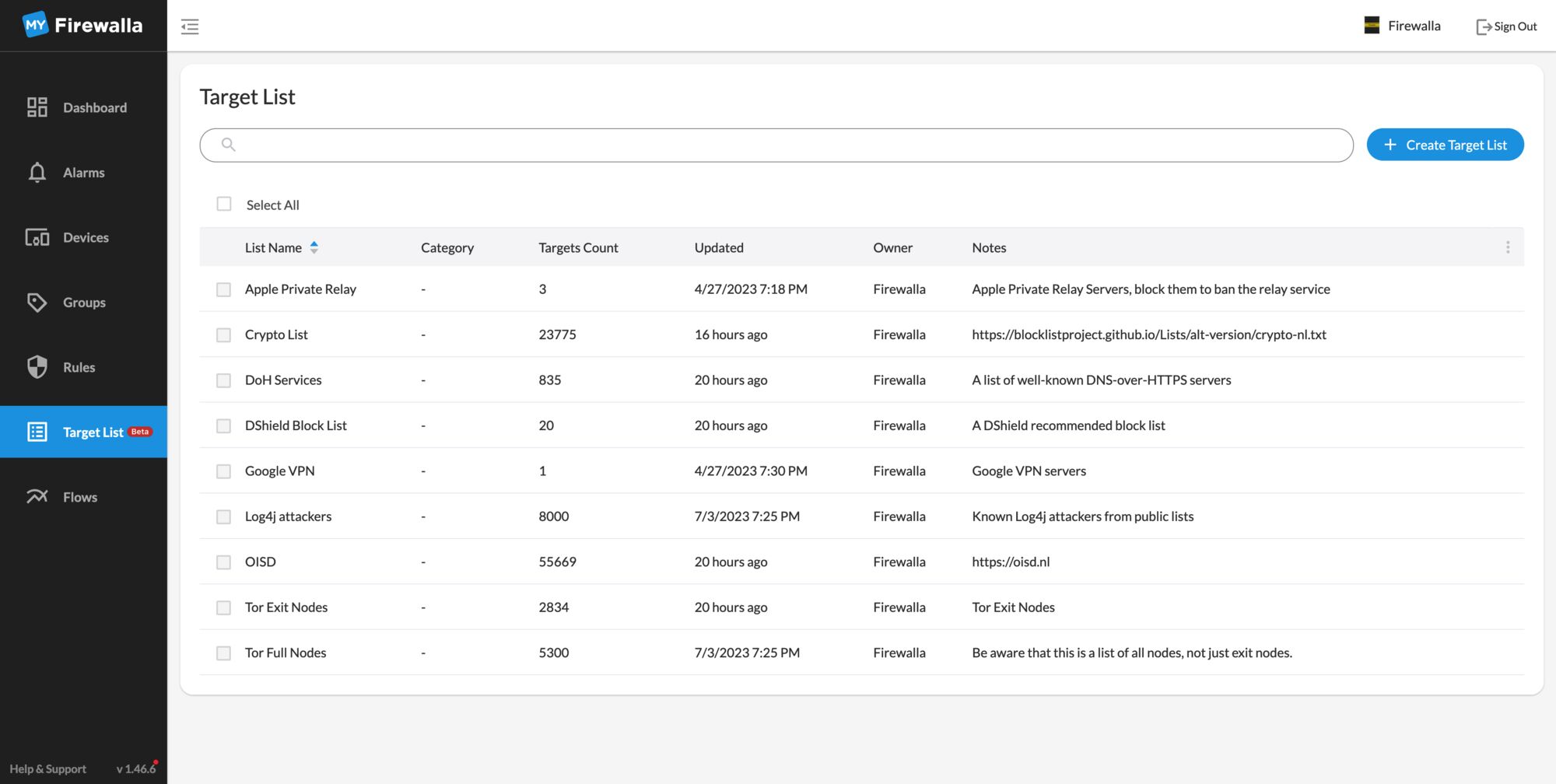Open the Google VPN list
The width and height of the screenshot is (1556, 784).
pos(279,471)
